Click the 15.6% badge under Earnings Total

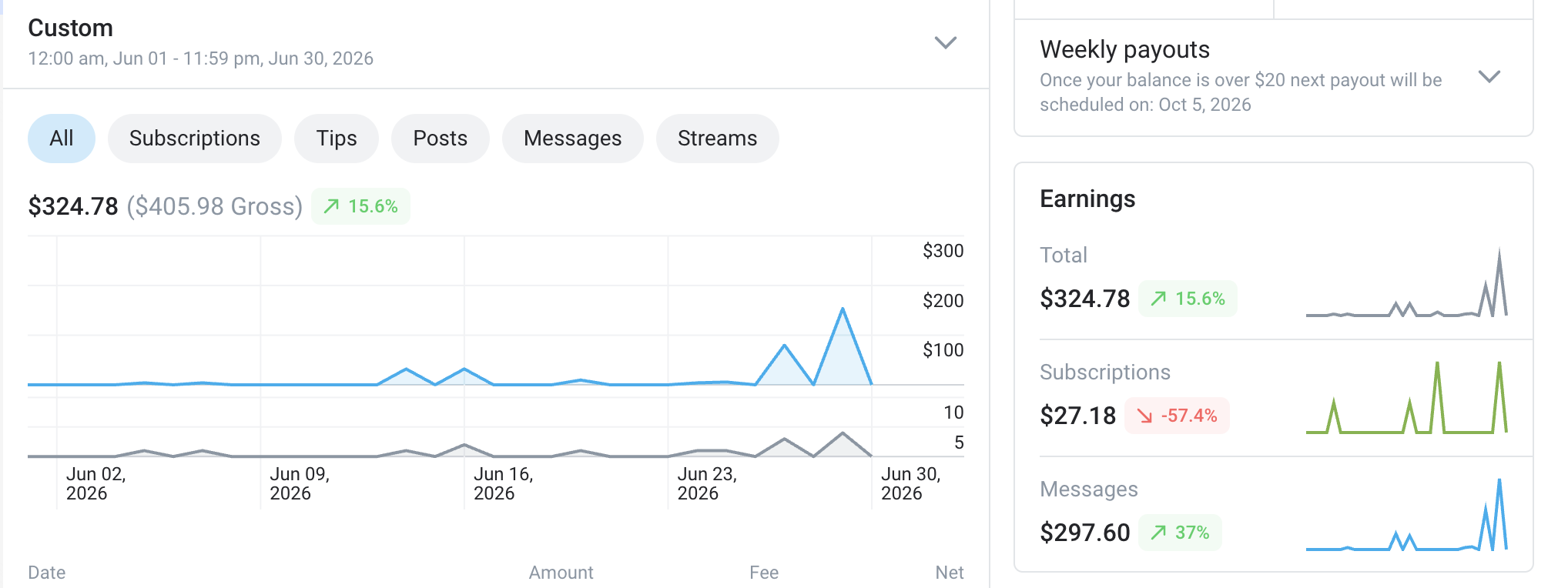pos(1188,299)
